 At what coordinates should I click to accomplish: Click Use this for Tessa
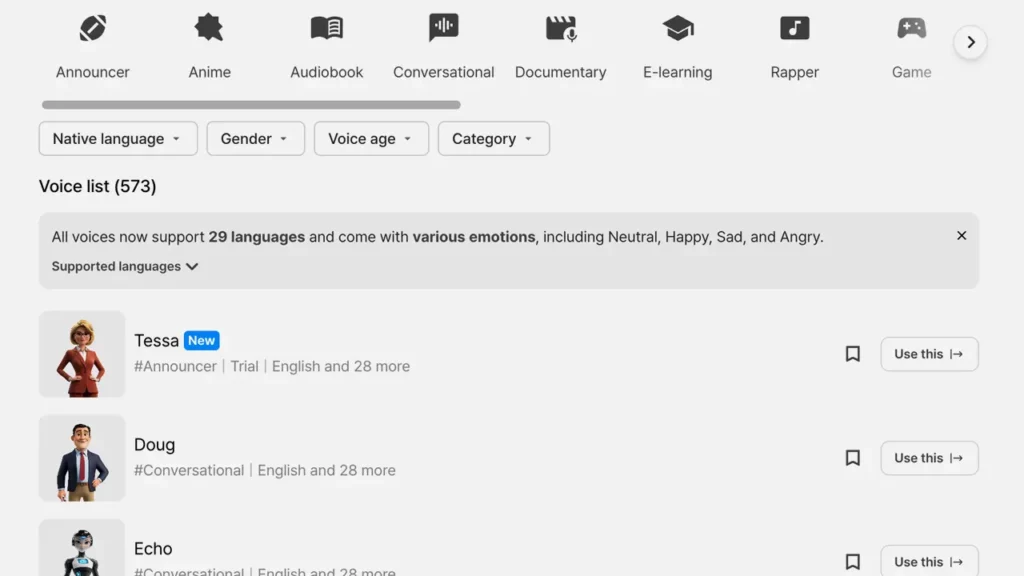pyautogui.click(x=929, y=354)
